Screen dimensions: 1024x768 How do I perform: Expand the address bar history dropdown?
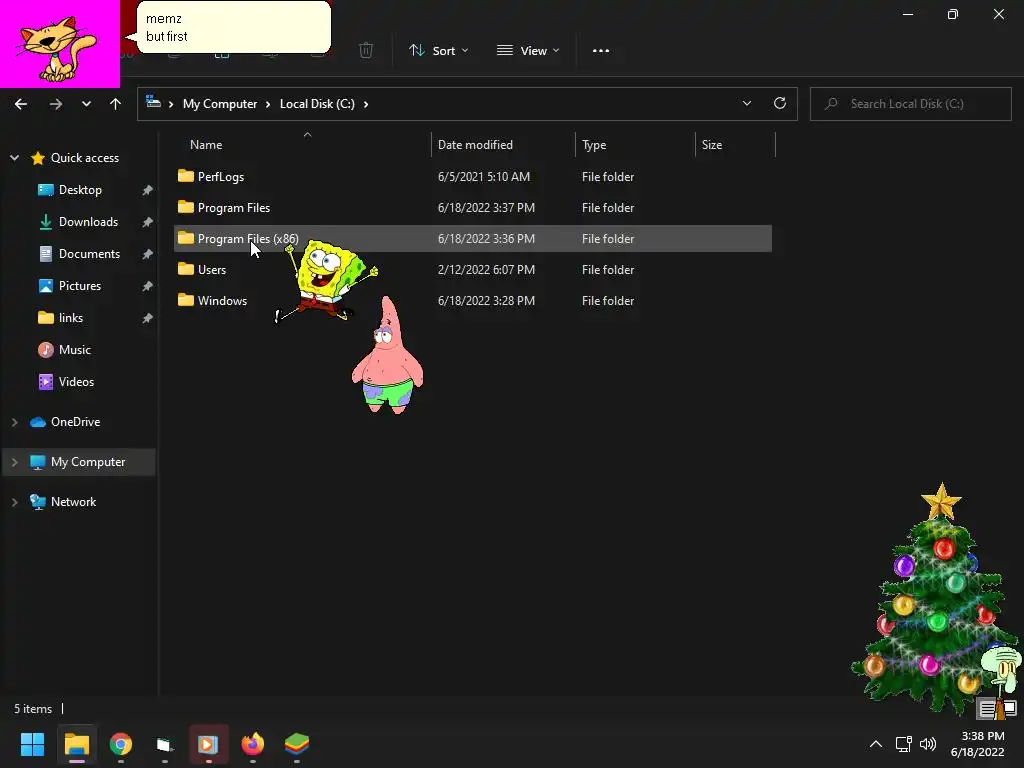point(746,103)
